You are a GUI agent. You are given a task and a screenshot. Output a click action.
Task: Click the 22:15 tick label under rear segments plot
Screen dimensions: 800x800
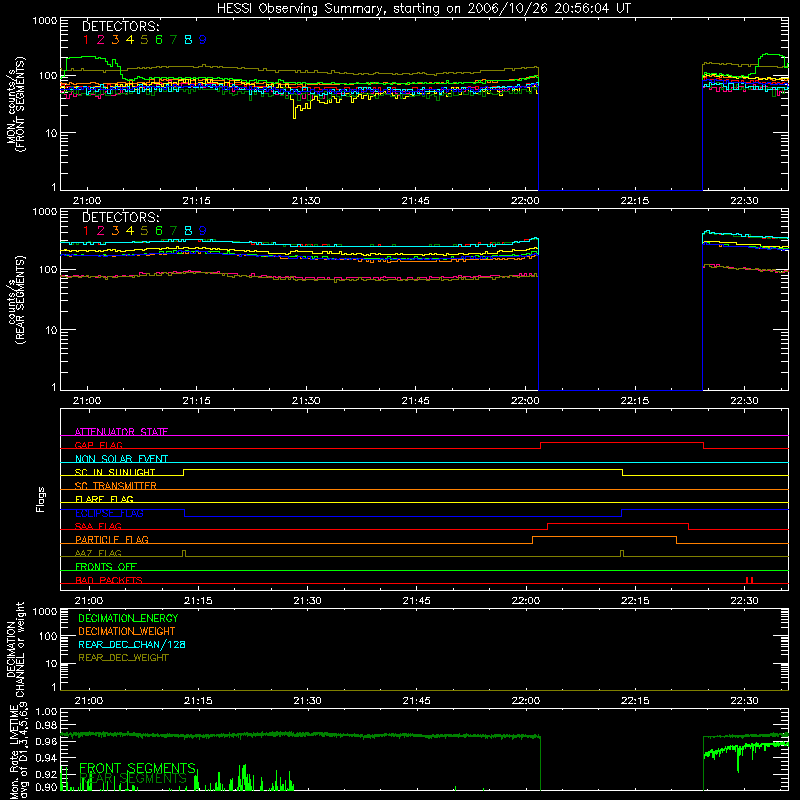635,401
